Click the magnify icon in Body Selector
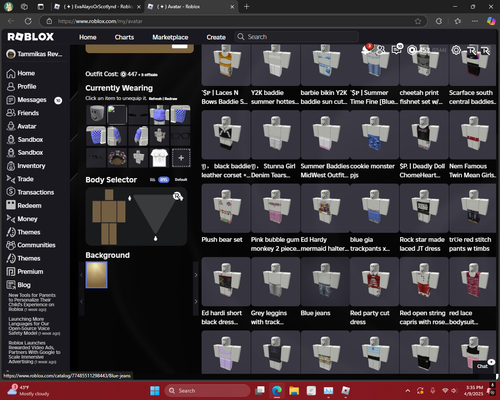This screenshot has height=400, width=500. click(178, 196)
